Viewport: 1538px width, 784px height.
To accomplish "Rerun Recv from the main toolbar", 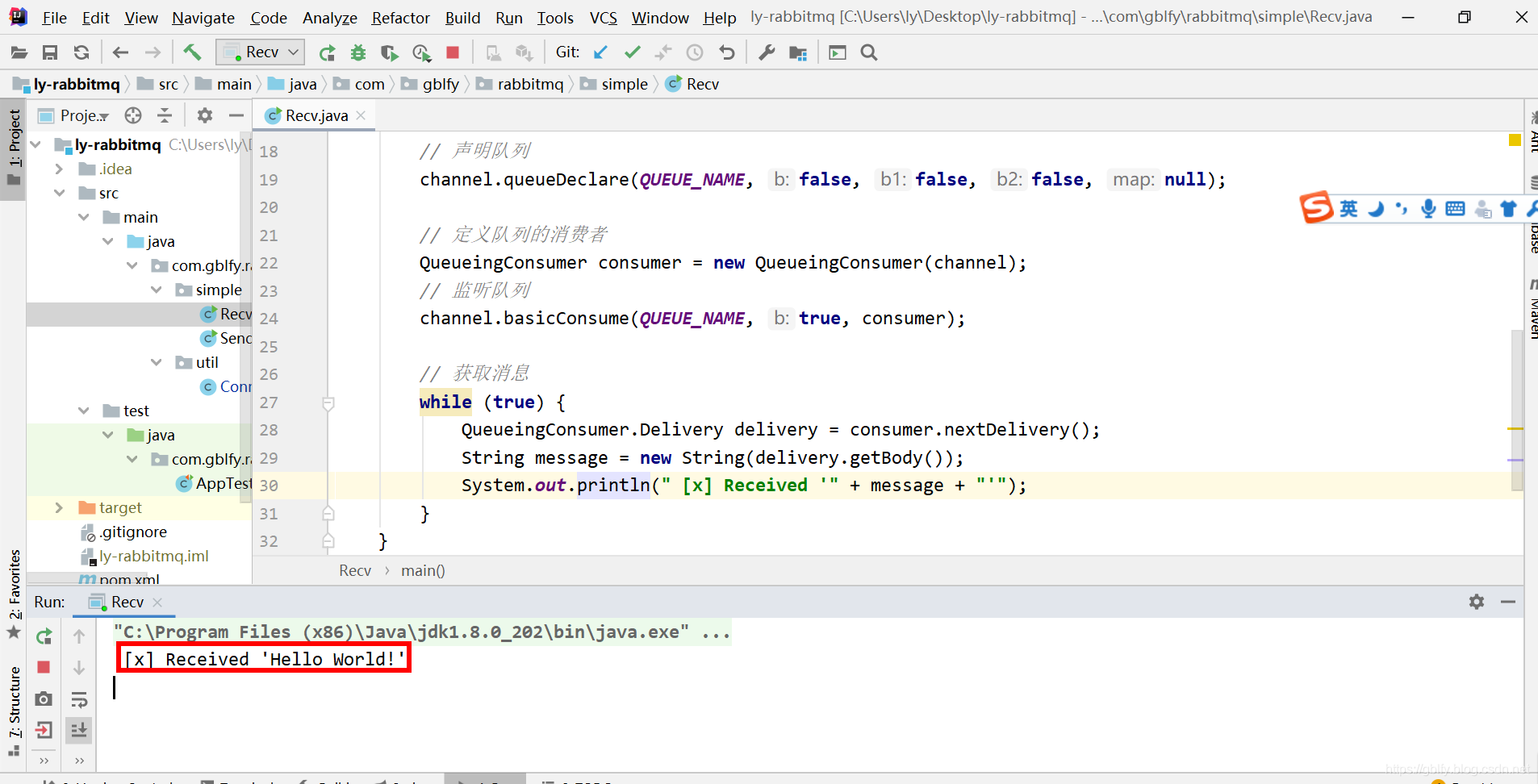I will [x=327, y=52].
